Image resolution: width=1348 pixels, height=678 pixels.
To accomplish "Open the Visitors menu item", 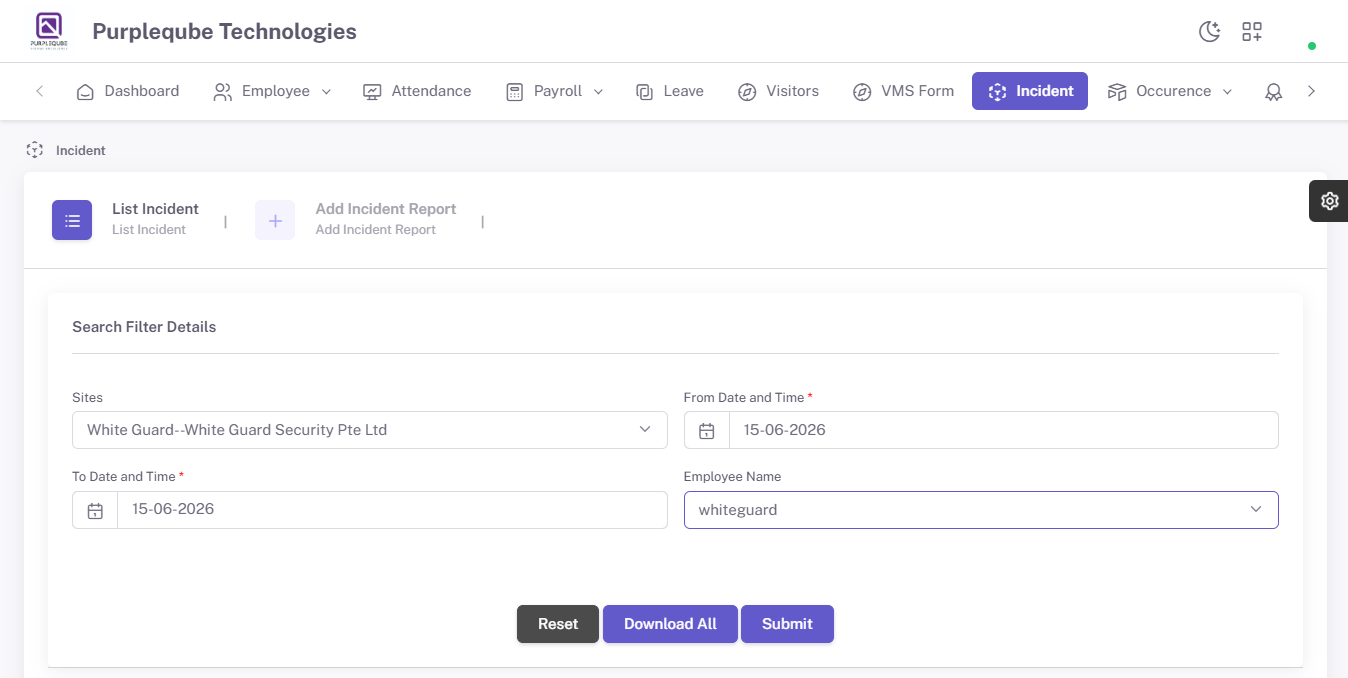I will pyautogui.click(x=778, y=91).
